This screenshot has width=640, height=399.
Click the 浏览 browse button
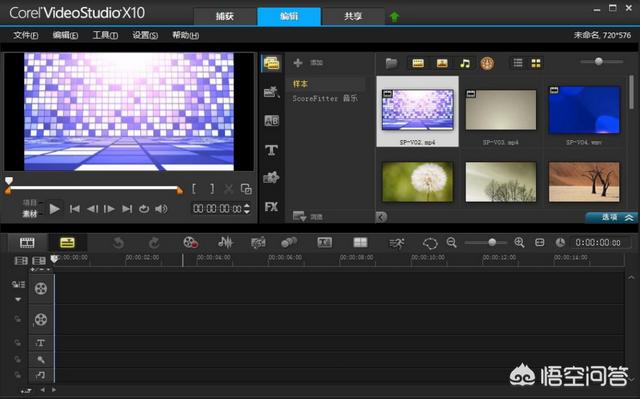(308, 217)
